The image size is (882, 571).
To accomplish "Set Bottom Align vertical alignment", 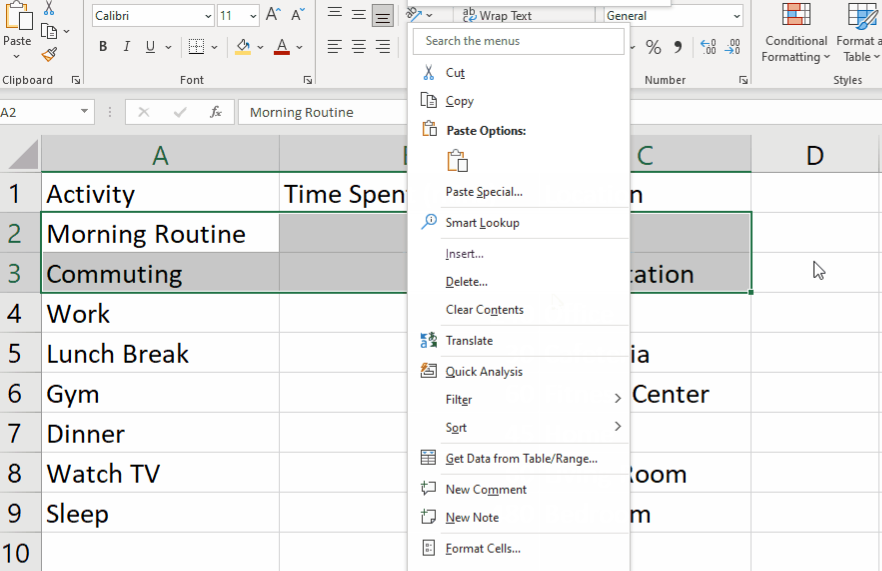I will pyautogui.click(x=382, y=17).
